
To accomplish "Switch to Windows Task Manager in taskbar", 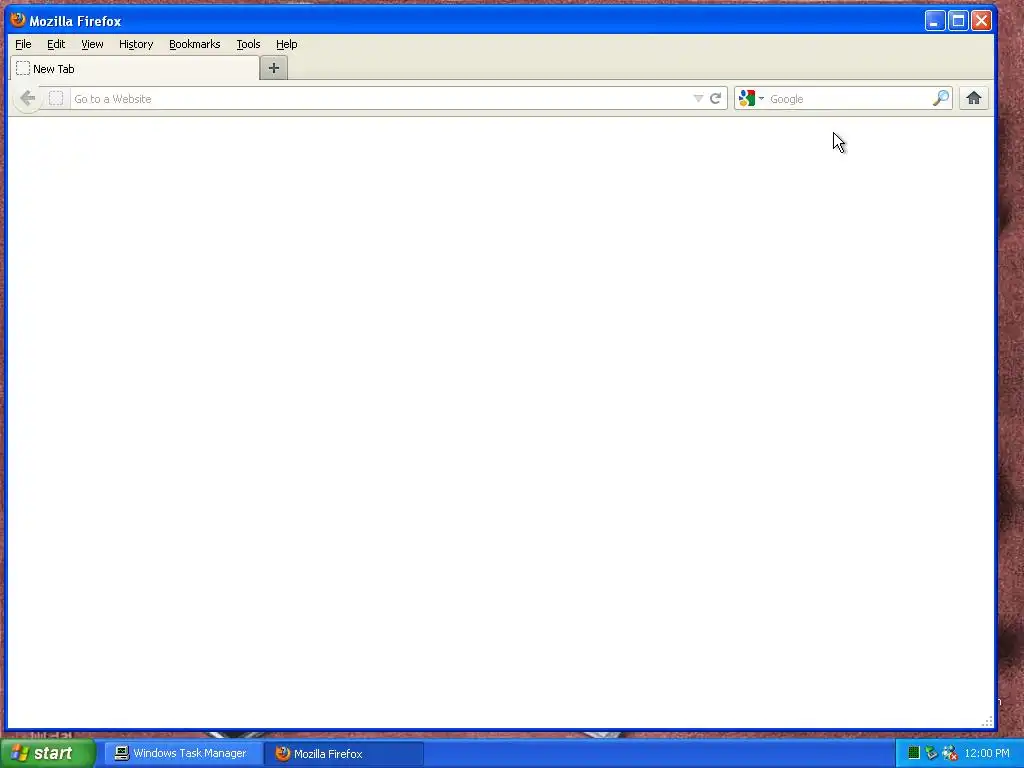I will (184, 754).
